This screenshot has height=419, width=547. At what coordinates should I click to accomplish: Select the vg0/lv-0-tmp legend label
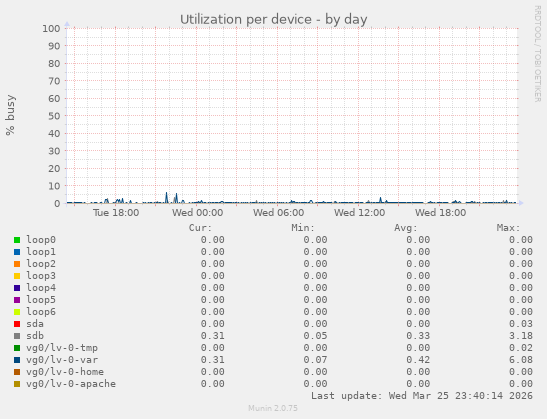(x=62, y=348)
